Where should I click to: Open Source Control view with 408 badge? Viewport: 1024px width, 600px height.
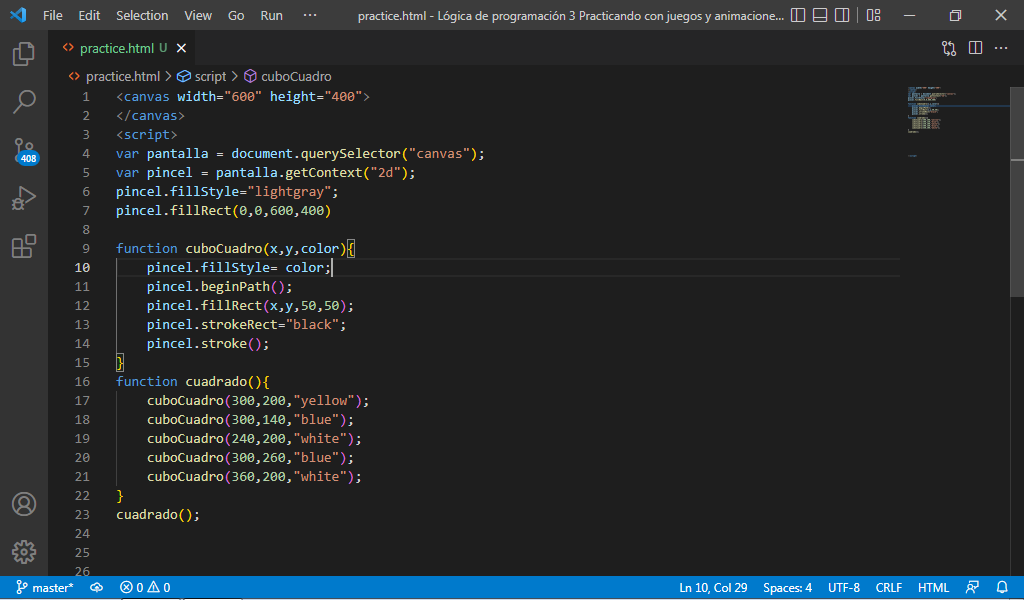25,151
